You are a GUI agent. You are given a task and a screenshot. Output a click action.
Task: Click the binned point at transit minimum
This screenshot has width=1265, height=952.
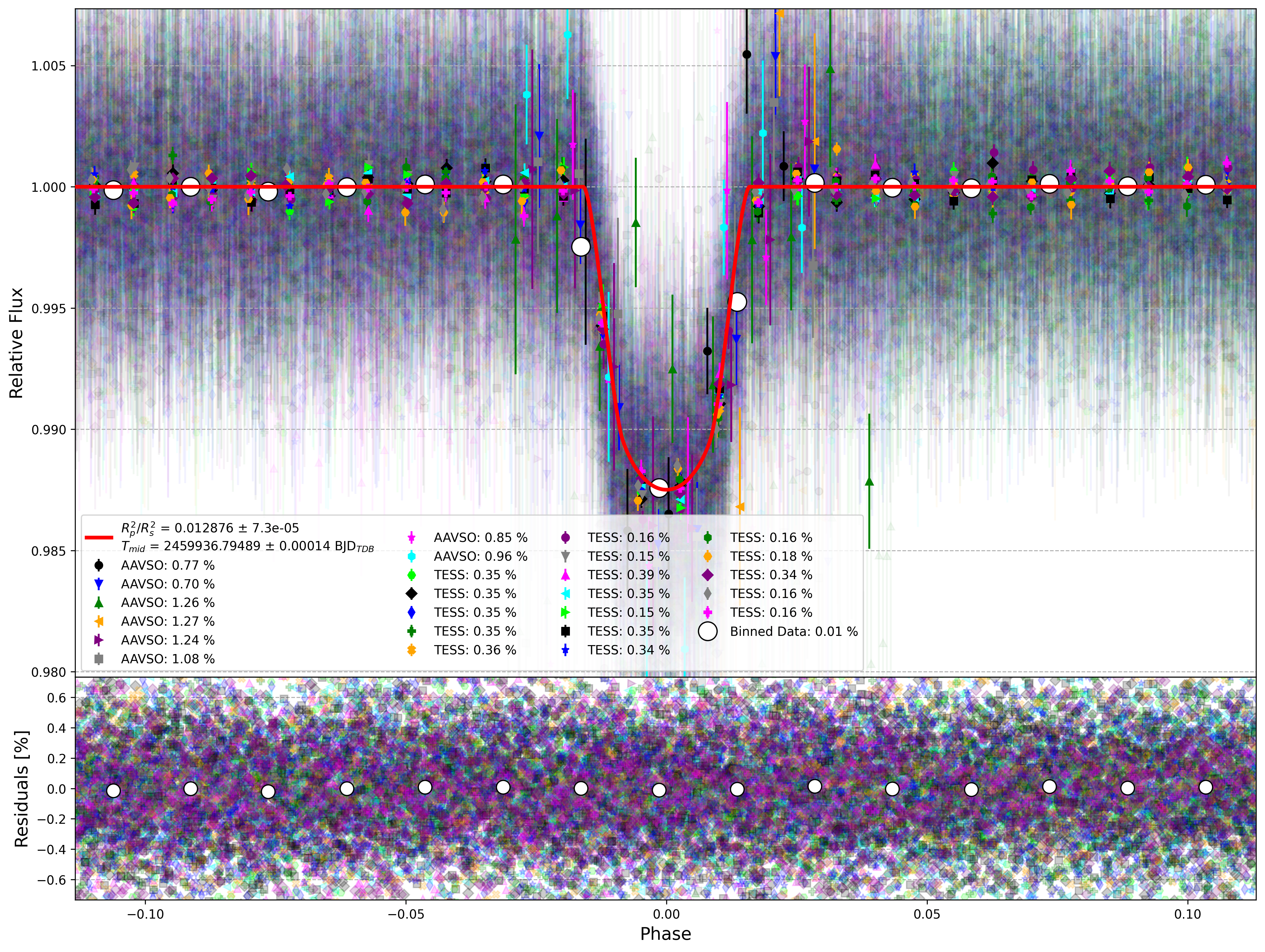click(659, 487)
